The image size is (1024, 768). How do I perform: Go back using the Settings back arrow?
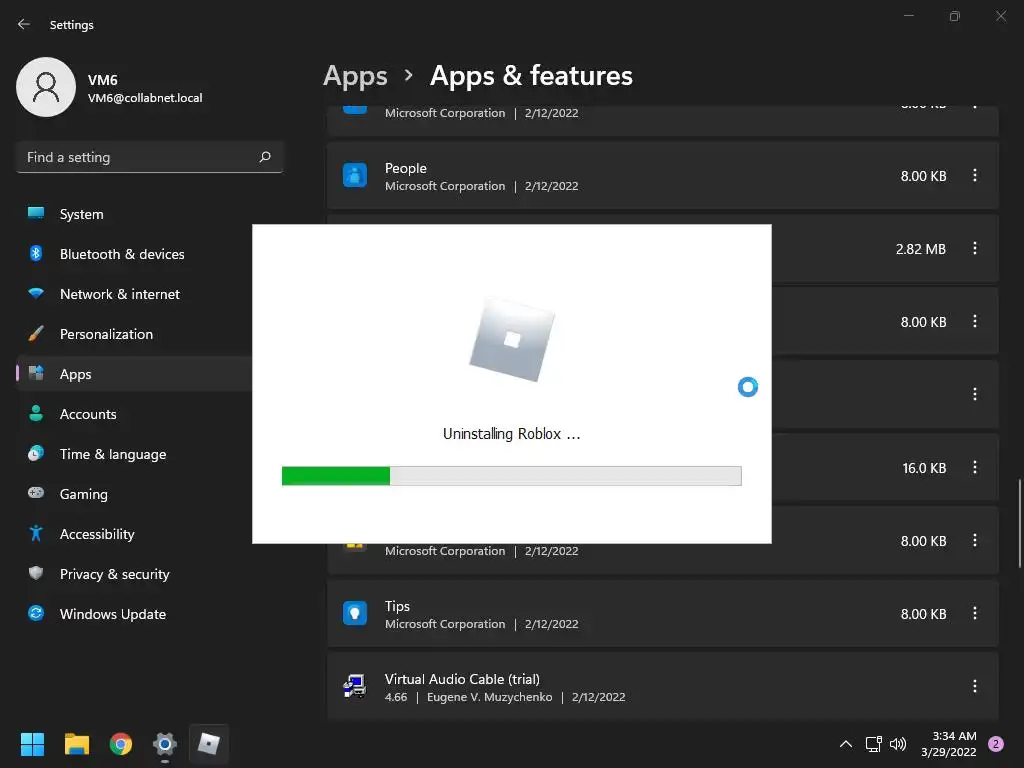click(24, 24)
